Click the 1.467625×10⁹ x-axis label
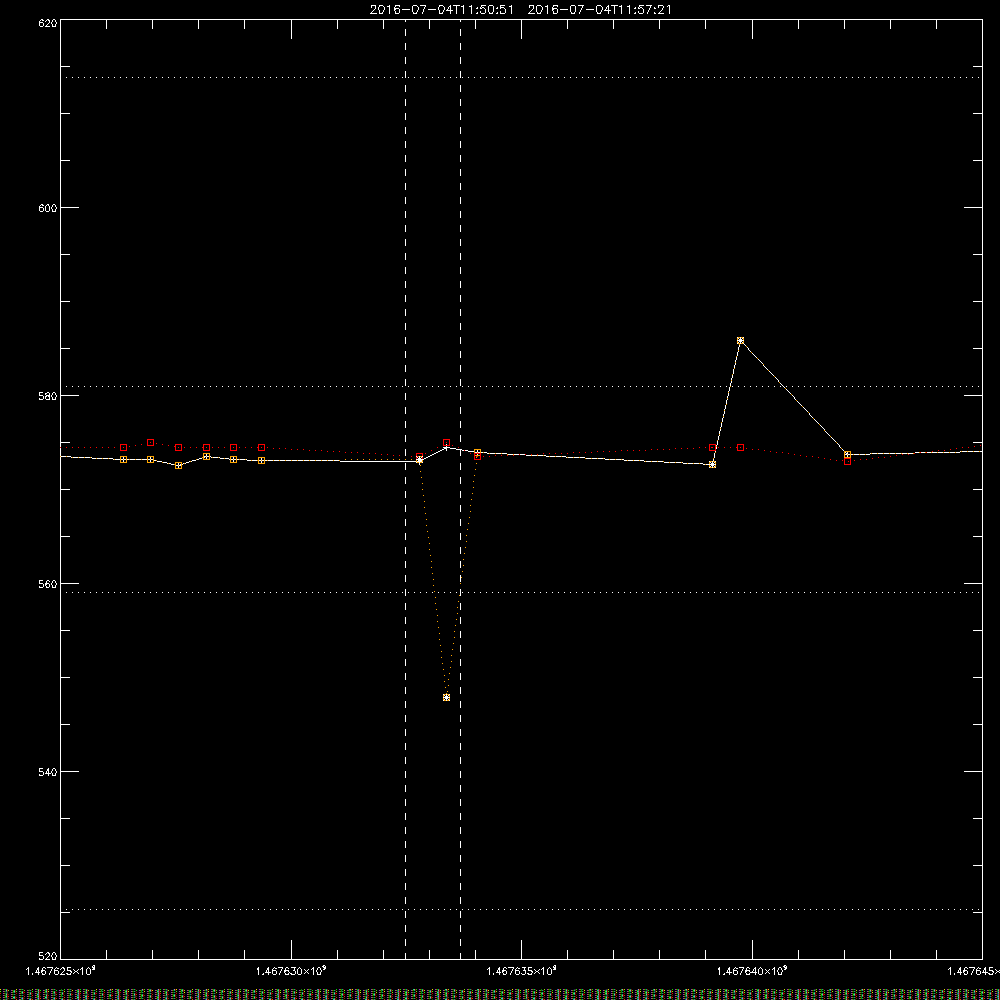 [x=61, y=971]
